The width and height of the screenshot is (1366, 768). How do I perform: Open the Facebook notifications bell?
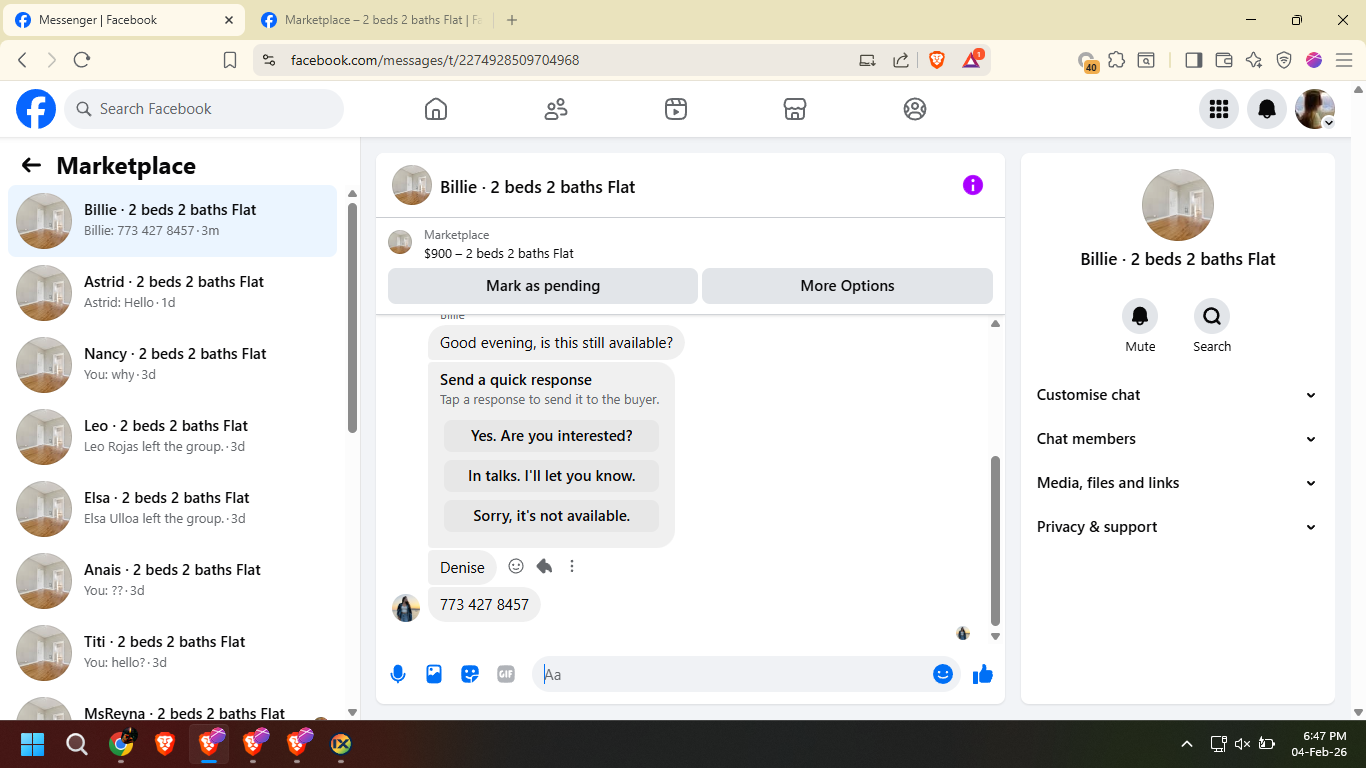[x=1267, y=109]
